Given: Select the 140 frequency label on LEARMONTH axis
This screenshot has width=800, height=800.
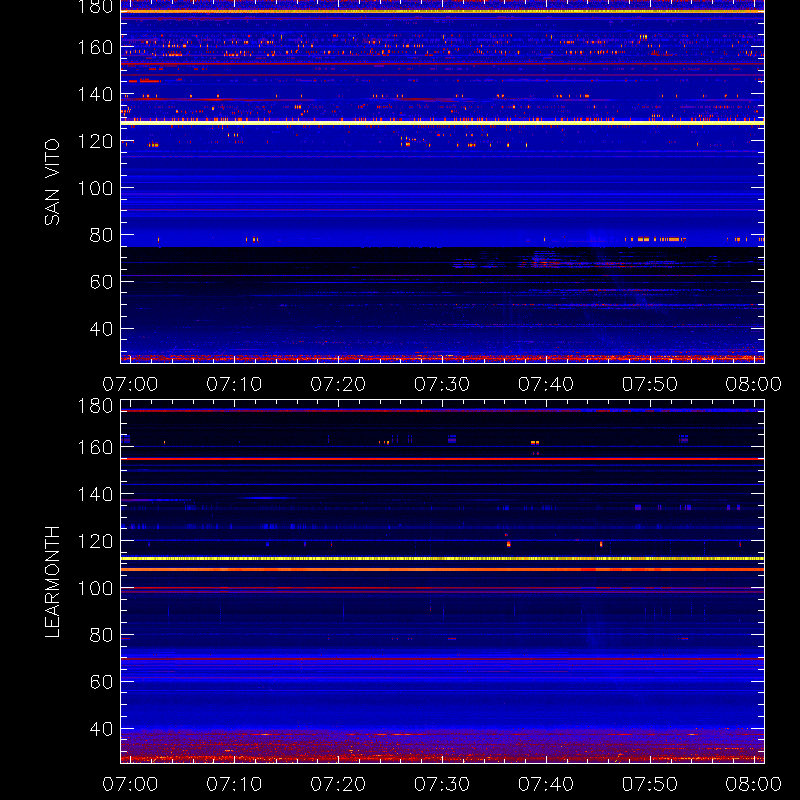Looking at the screenshot, I should [x=95, y=494].
